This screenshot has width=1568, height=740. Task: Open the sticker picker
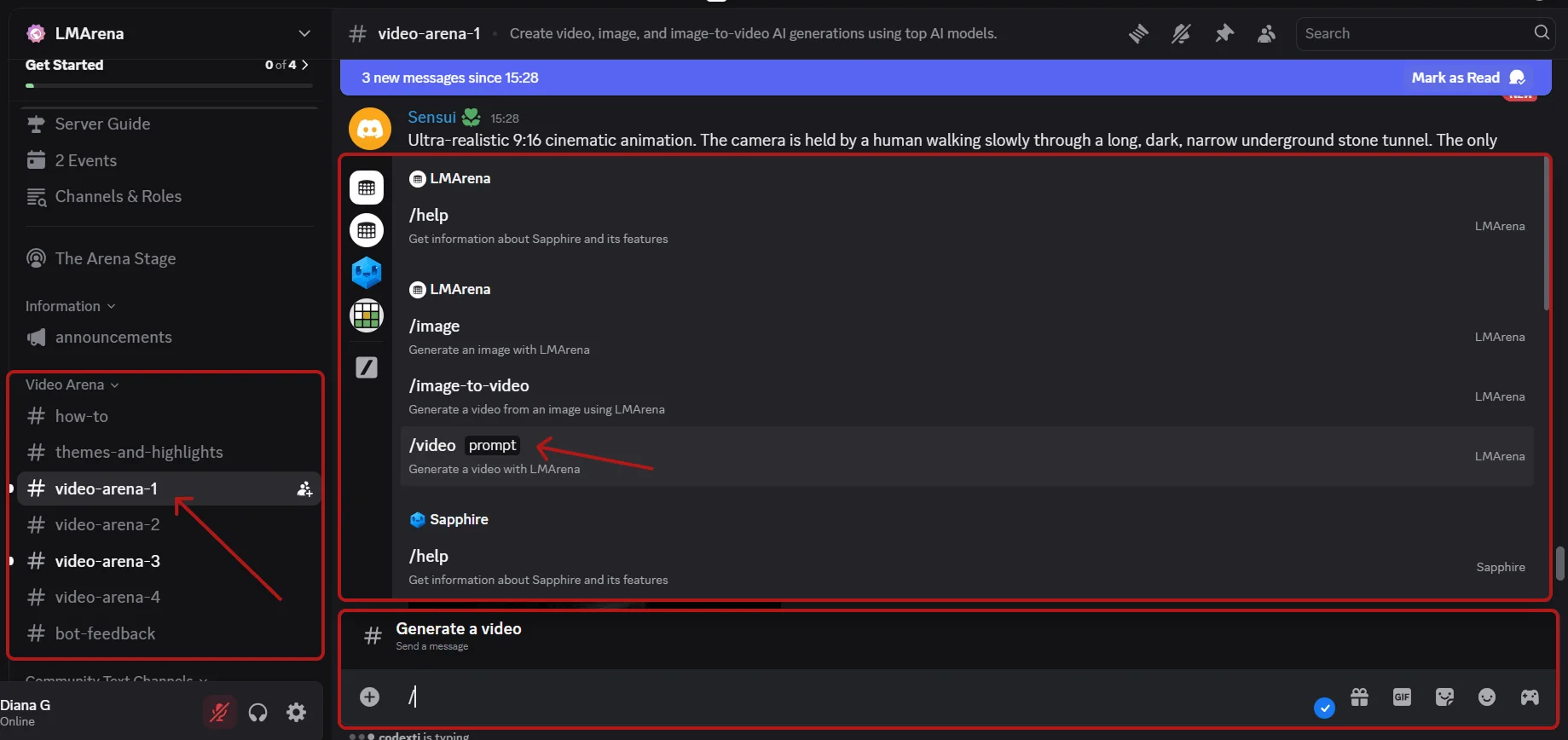click(x=1444, y=697)
